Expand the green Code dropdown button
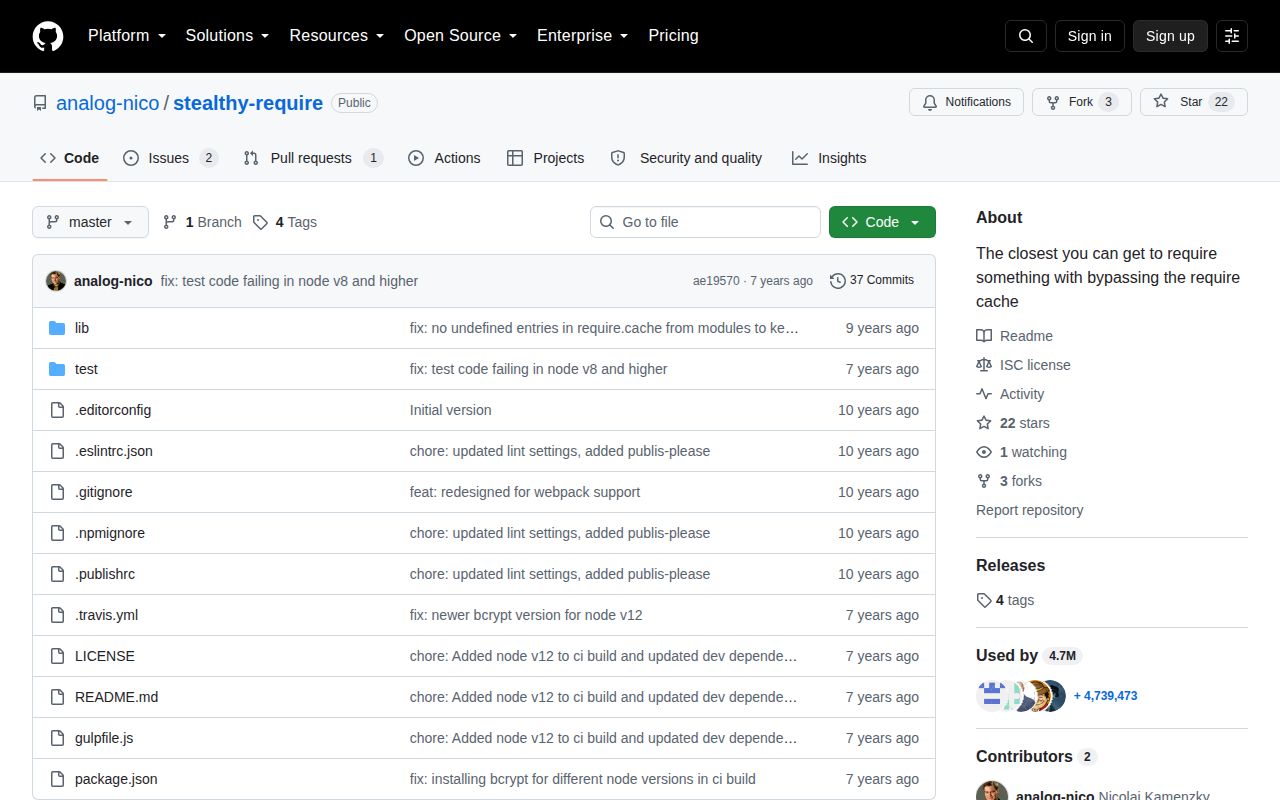1280x800 pixels. (882, 222)
